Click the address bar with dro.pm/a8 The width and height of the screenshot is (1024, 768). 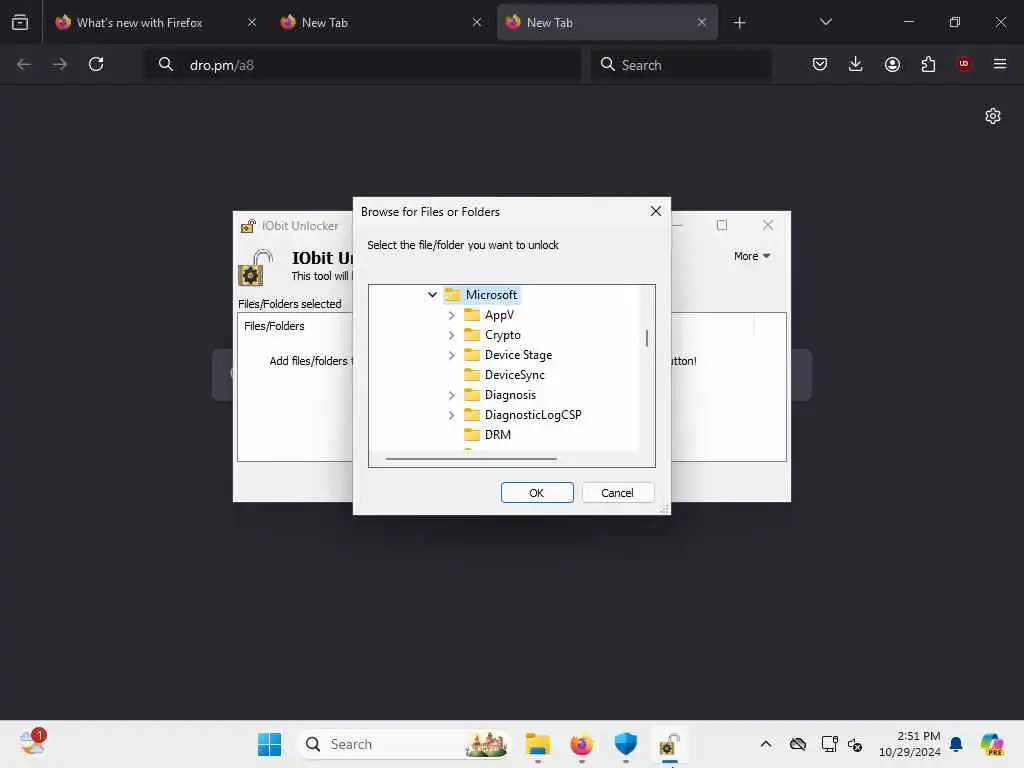coord(362,65)
